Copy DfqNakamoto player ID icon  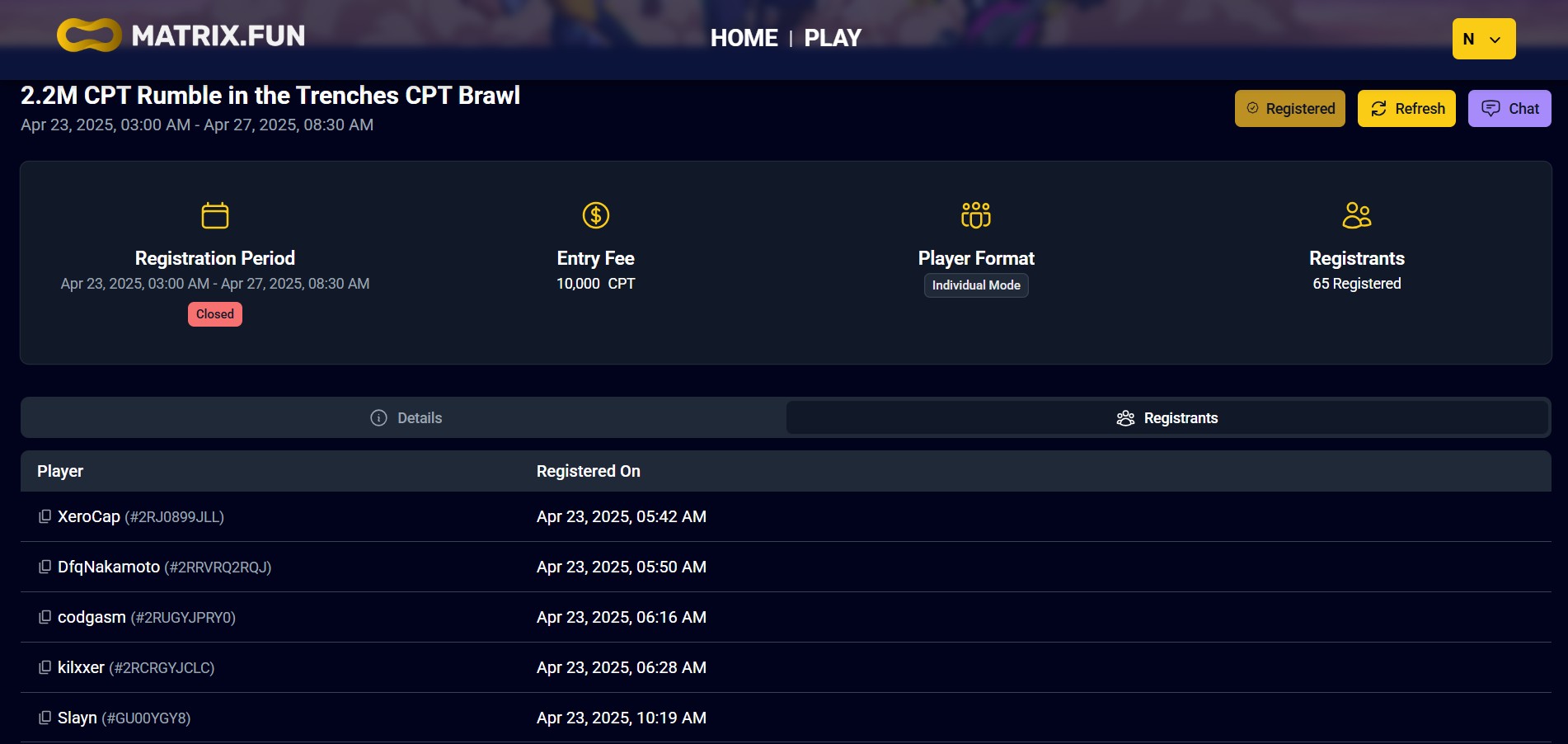point(45,567)
